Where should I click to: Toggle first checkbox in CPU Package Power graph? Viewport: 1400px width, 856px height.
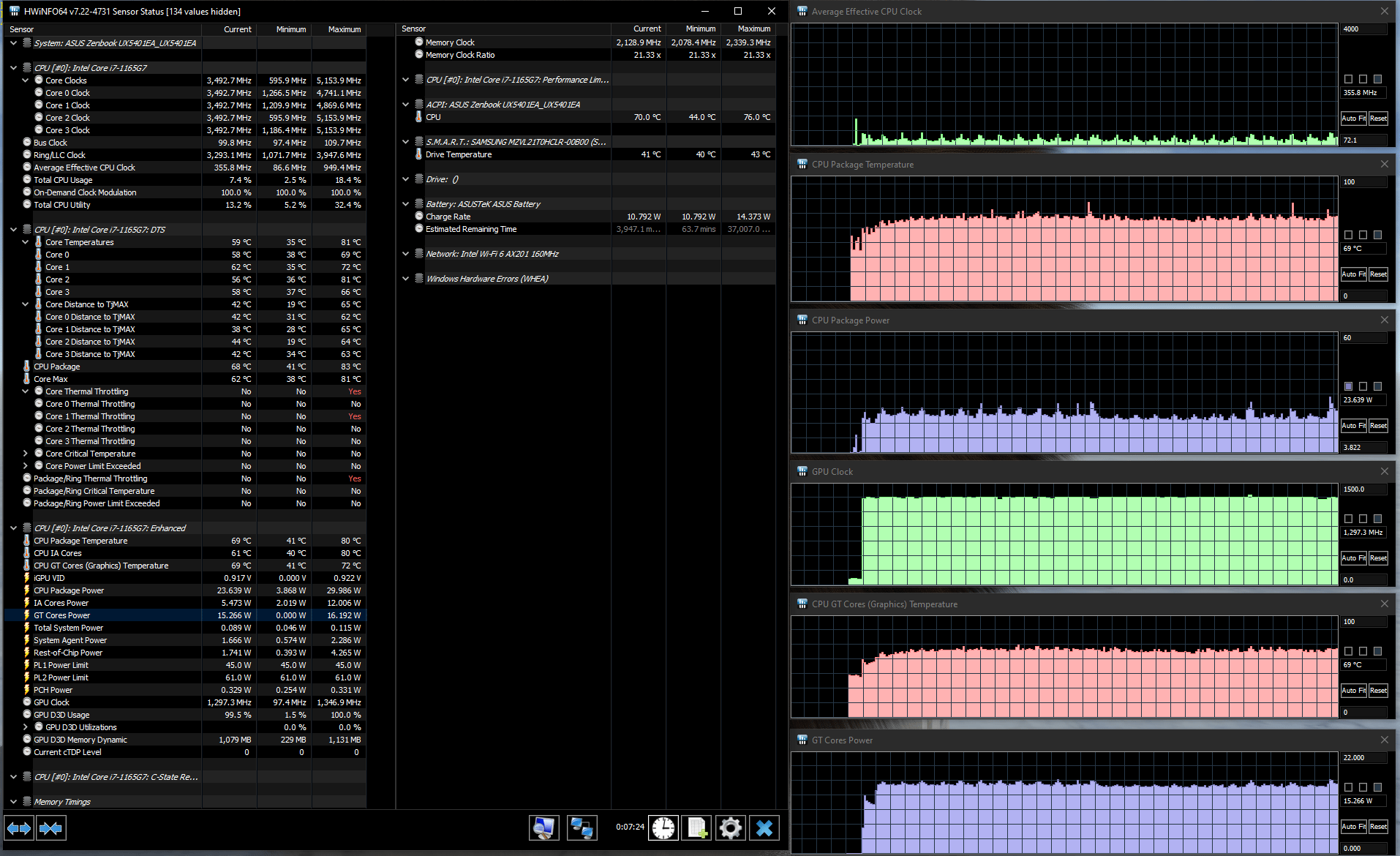(1348, 386)
